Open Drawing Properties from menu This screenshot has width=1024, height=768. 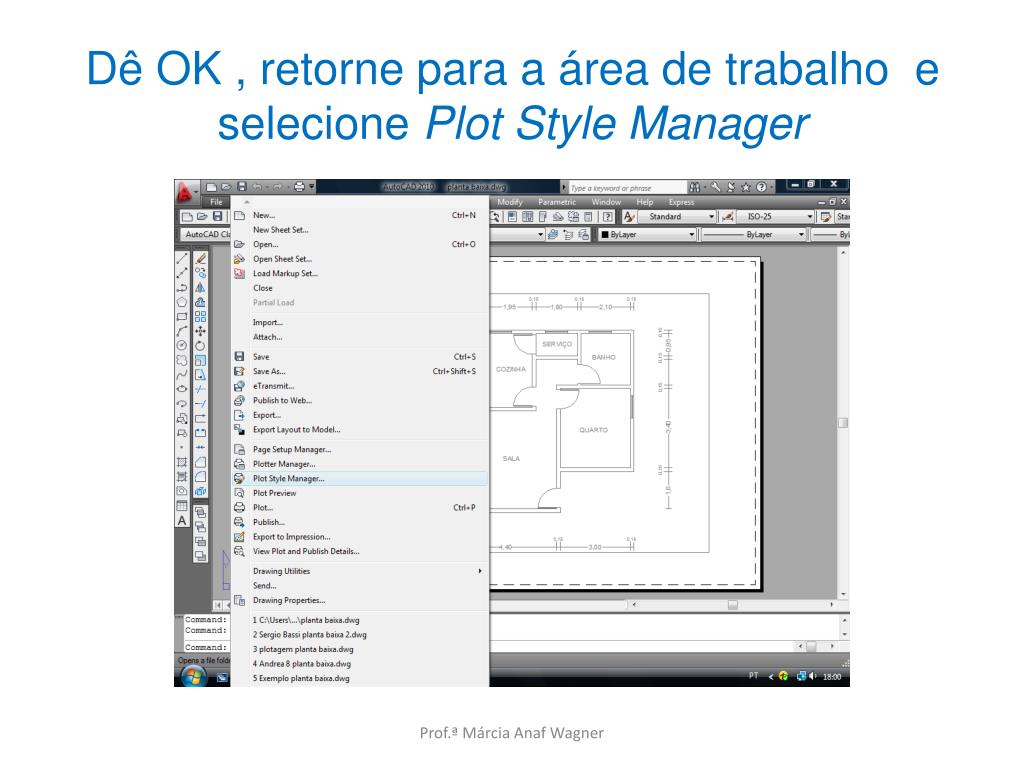click(360, 600)
